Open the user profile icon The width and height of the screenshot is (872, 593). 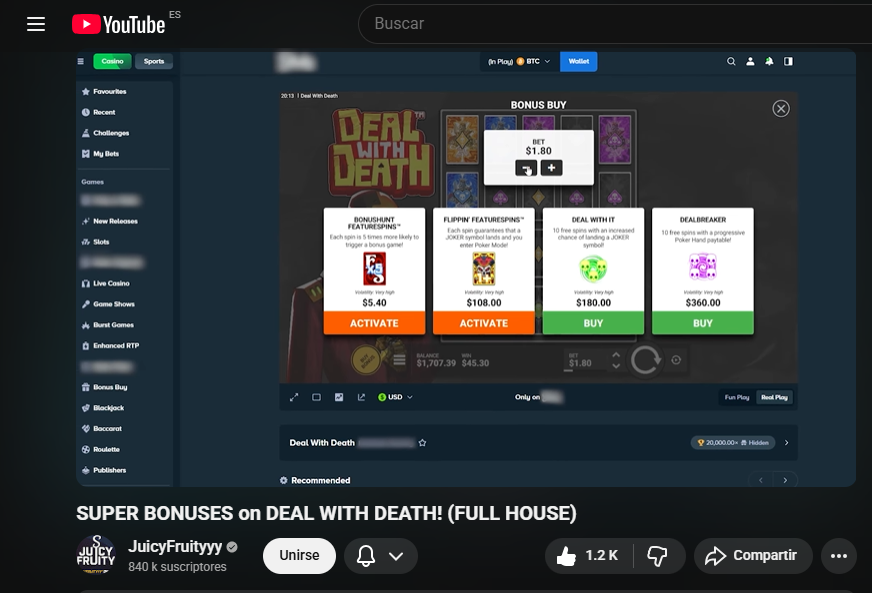(750, 61)
